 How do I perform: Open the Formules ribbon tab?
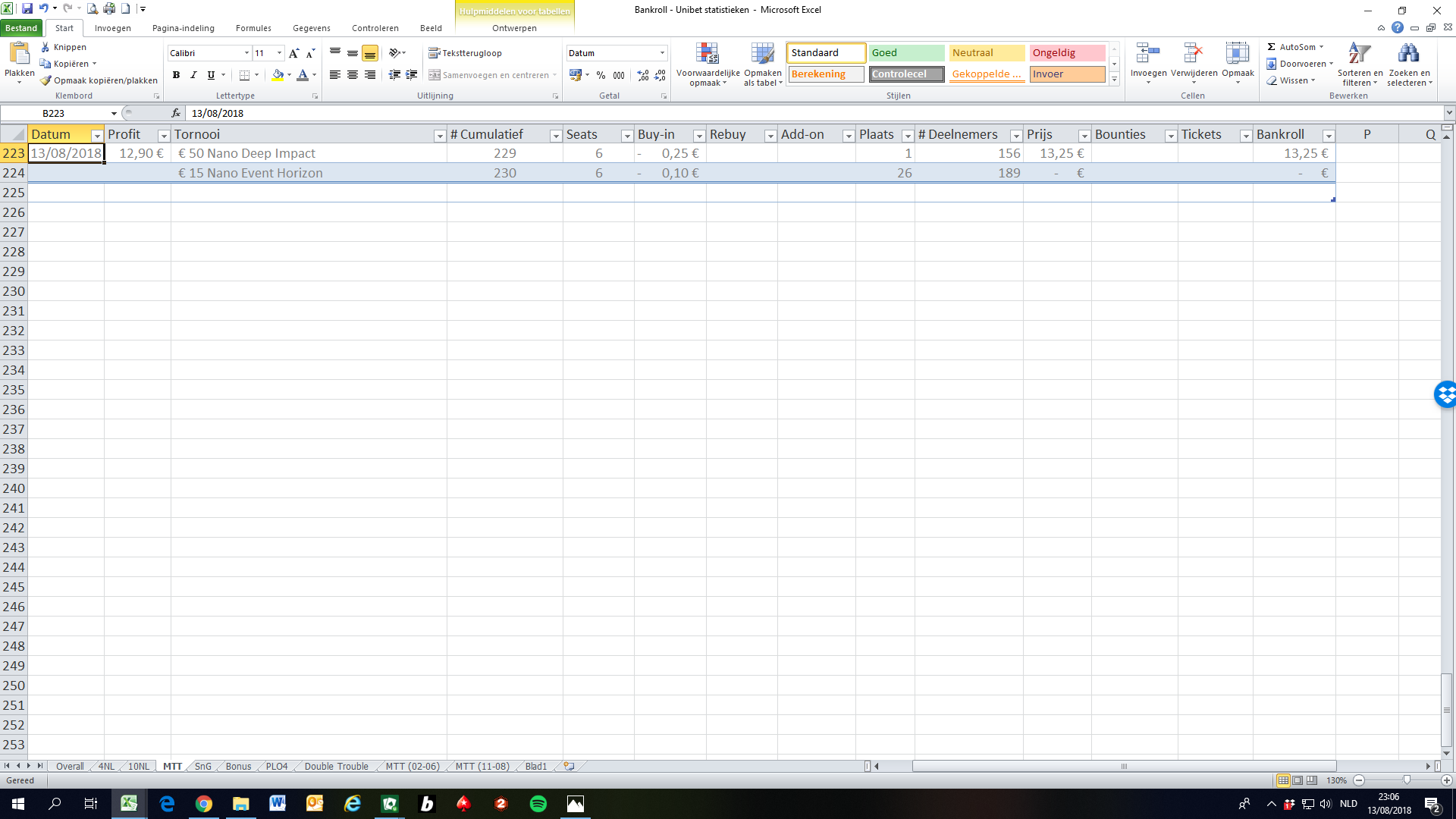click(253, 28)
